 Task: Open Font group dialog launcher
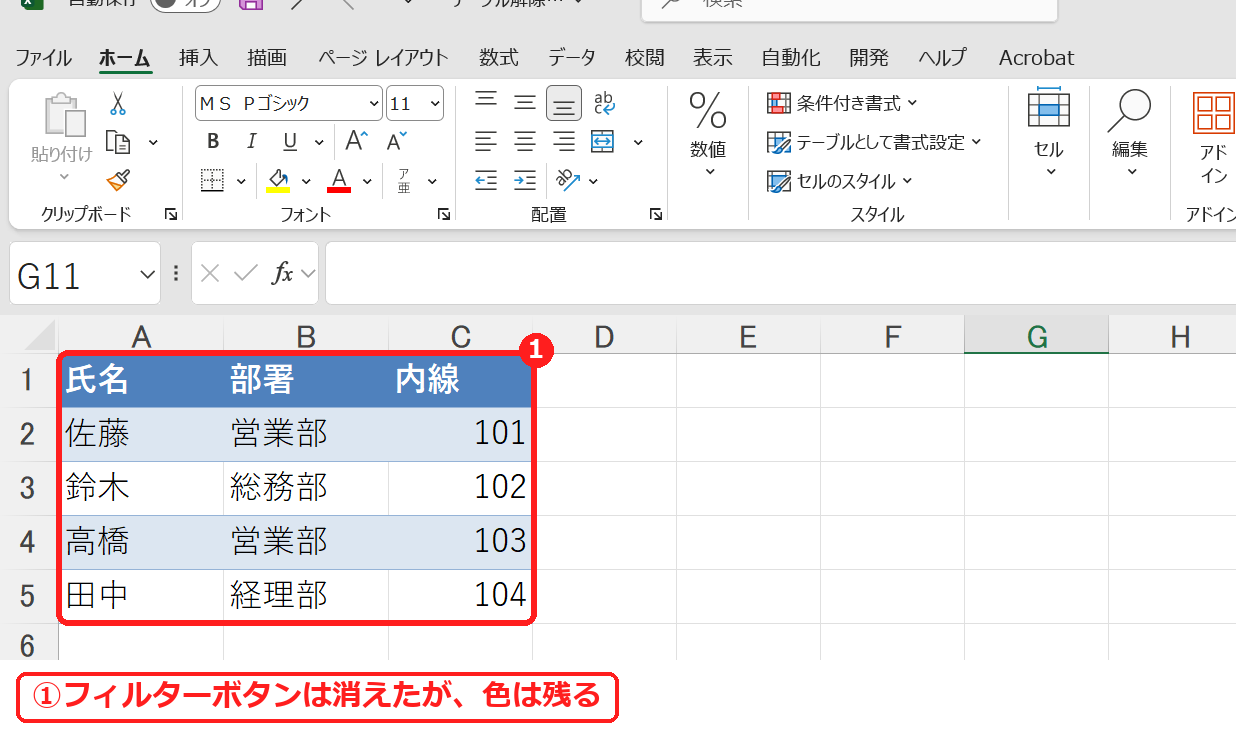(443, 214)
